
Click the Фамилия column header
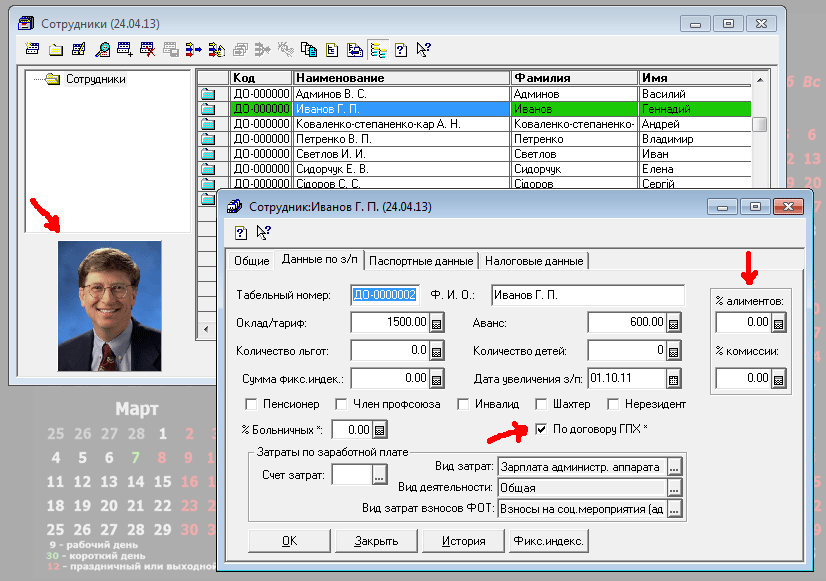[x=574, y=78]
